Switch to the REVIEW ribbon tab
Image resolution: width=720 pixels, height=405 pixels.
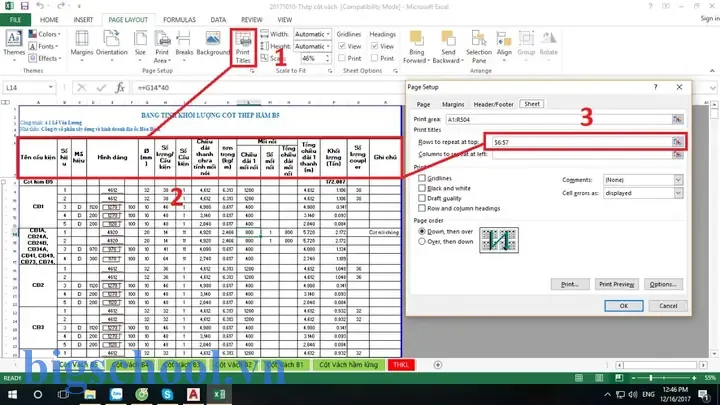click(x=252, y=20)
